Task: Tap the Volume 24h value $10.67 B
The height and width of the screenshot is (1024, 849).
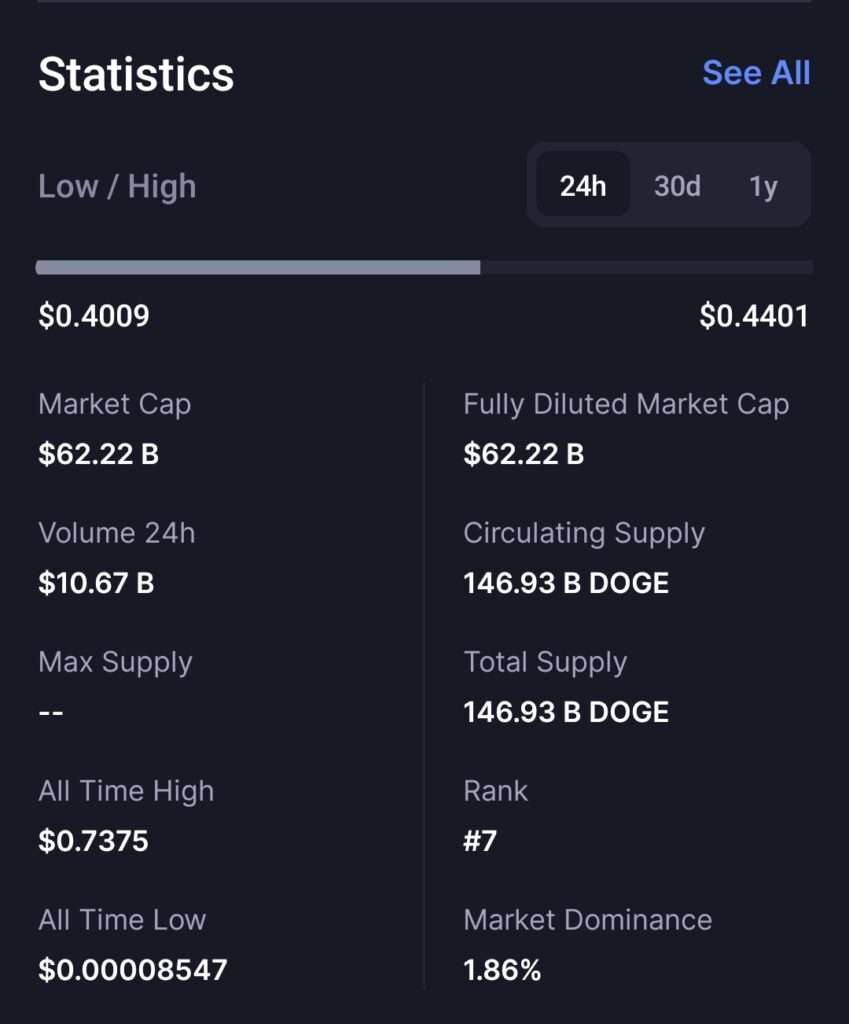Action: pos(97,583)
